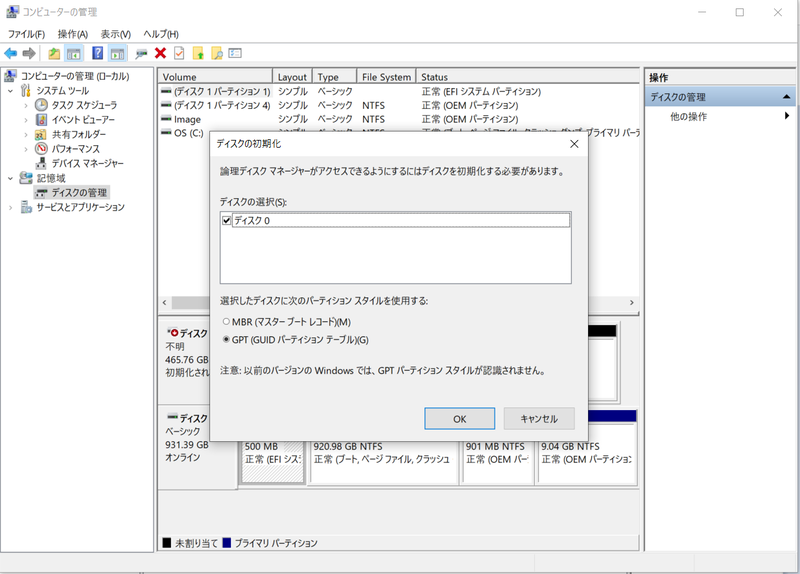Click the キャンセル button in dialog
Viewport: 800px width, 574px height.
point(539,419)
